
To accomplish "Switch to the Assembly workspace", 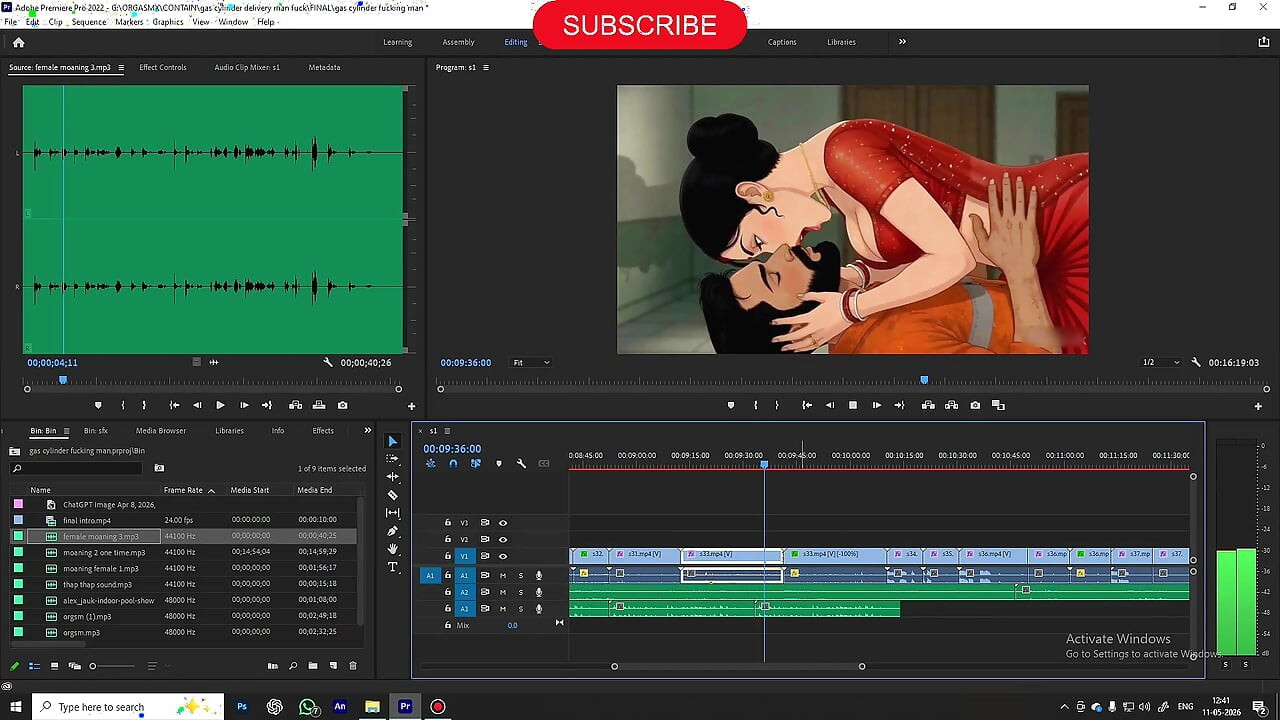I will coord(458,42).
